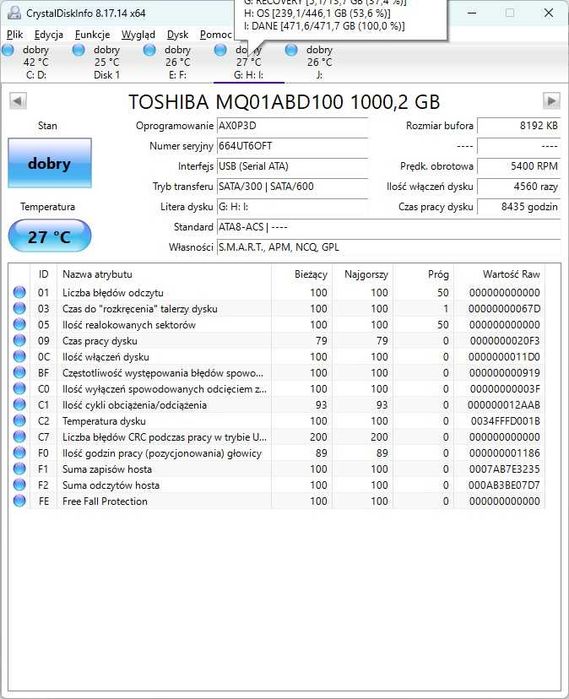Click status icon of row F2 Suma odczytów hosta
This screenshot has width=569, height=699.
pyautogui.click(x=19, y=485)
